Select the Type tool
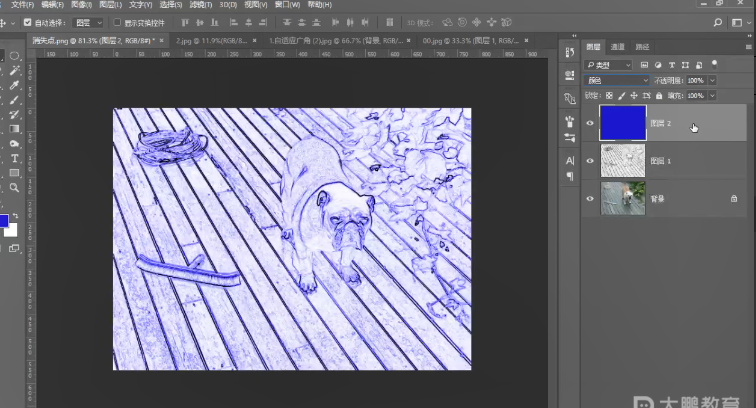The image size is (756, 408). pos(14,158)
